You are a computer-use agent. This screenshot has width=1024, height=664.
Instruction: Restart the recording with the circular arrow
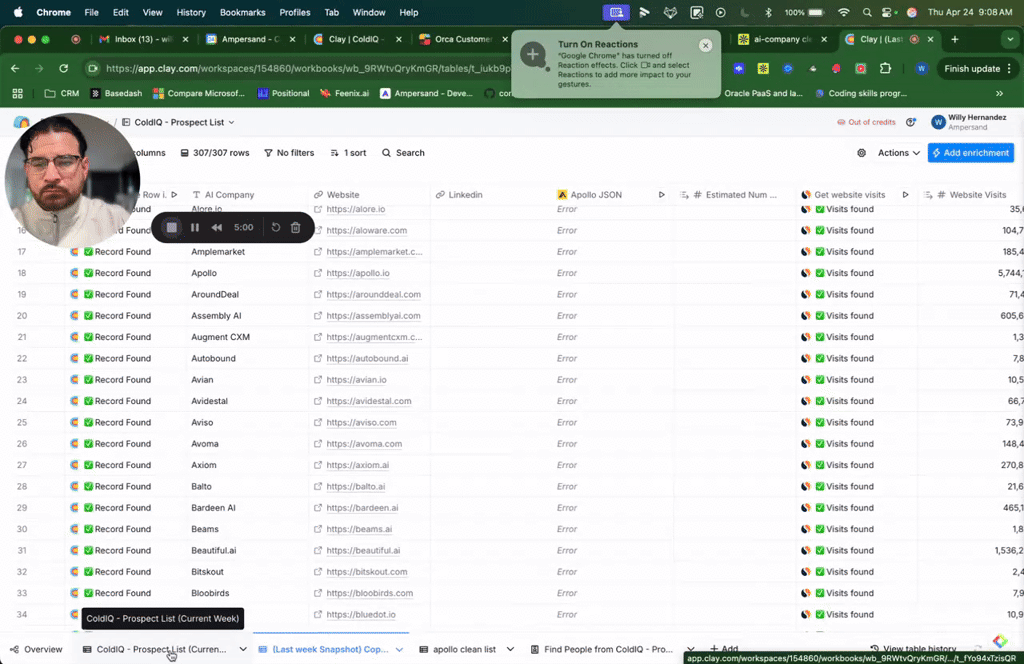tap(276, 228)
